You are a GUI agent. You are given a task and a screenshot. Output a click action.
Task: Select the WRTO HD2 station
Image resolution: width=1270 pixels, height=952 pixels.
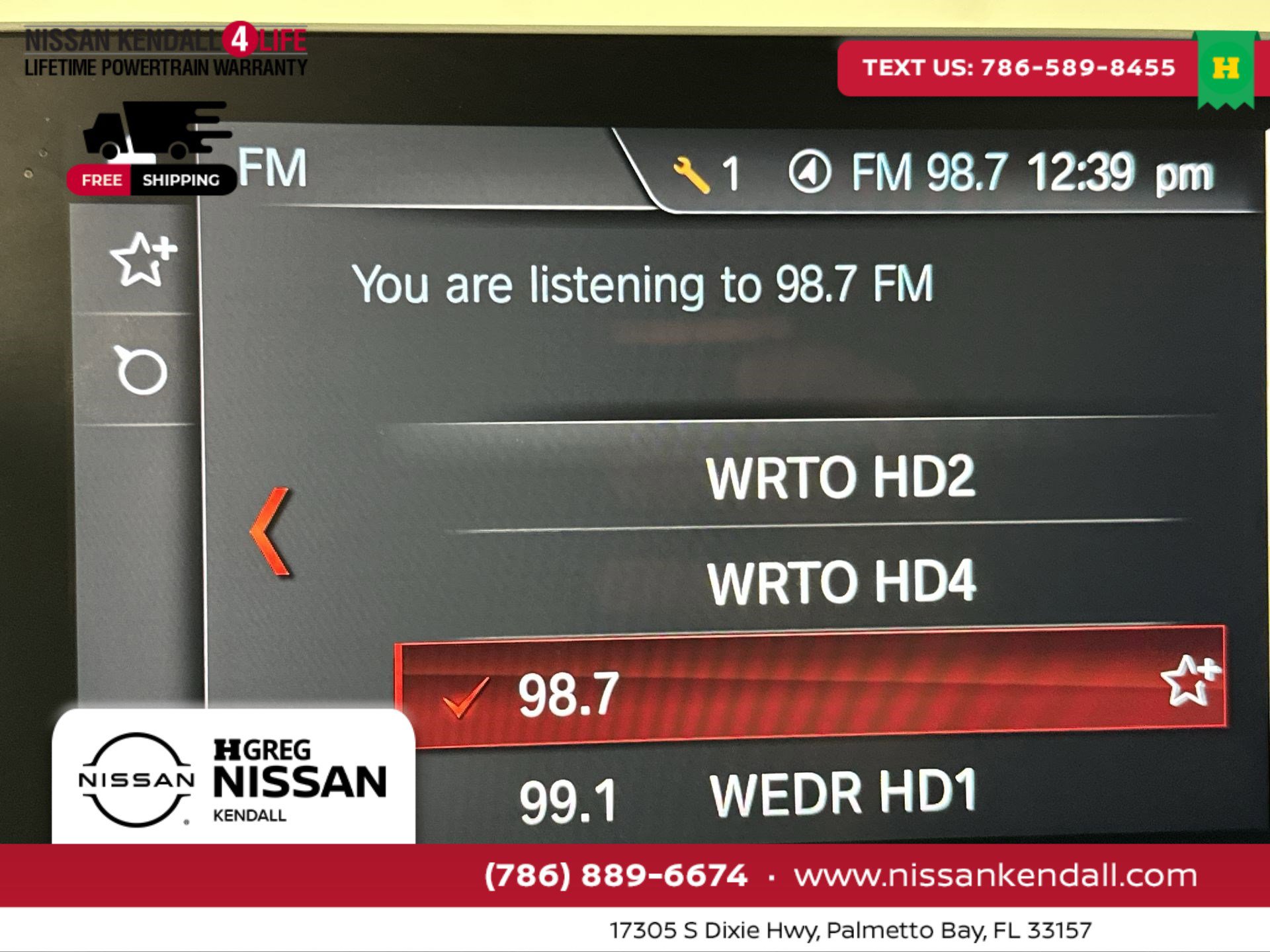tap(840, 477)
